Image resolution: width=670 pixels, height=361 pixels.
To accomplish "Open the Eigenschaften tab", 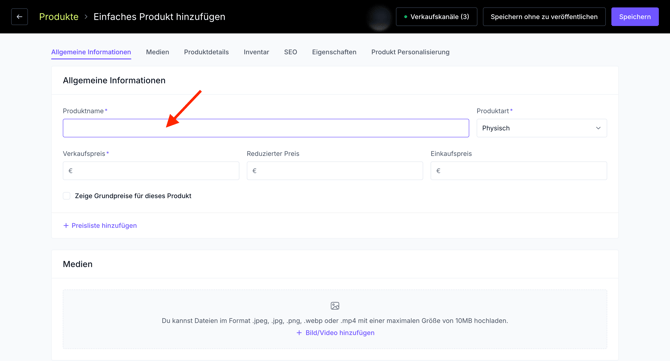I will point(334,52).
